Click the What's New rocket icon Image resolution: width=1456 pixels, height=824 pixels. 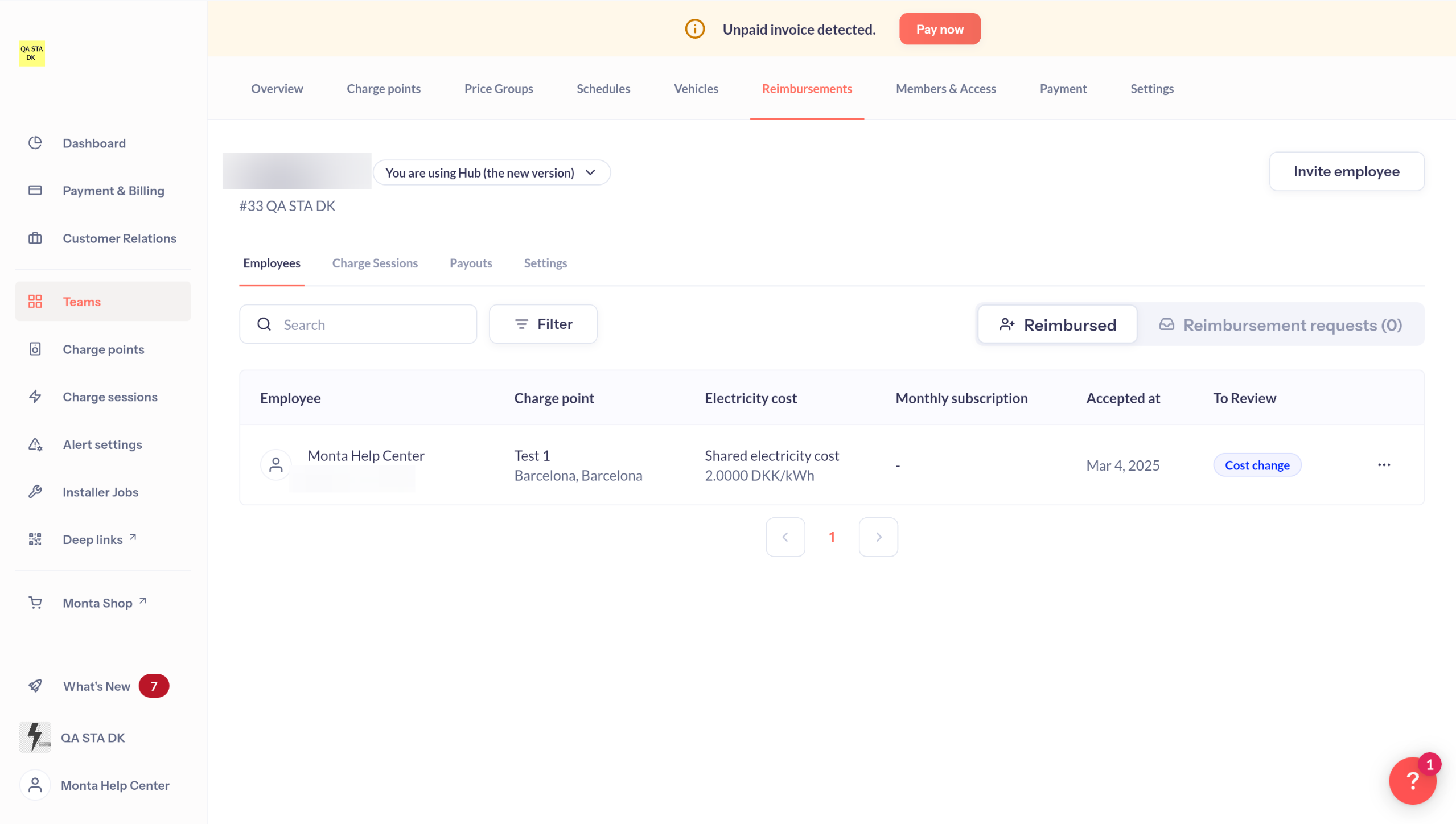35,686
